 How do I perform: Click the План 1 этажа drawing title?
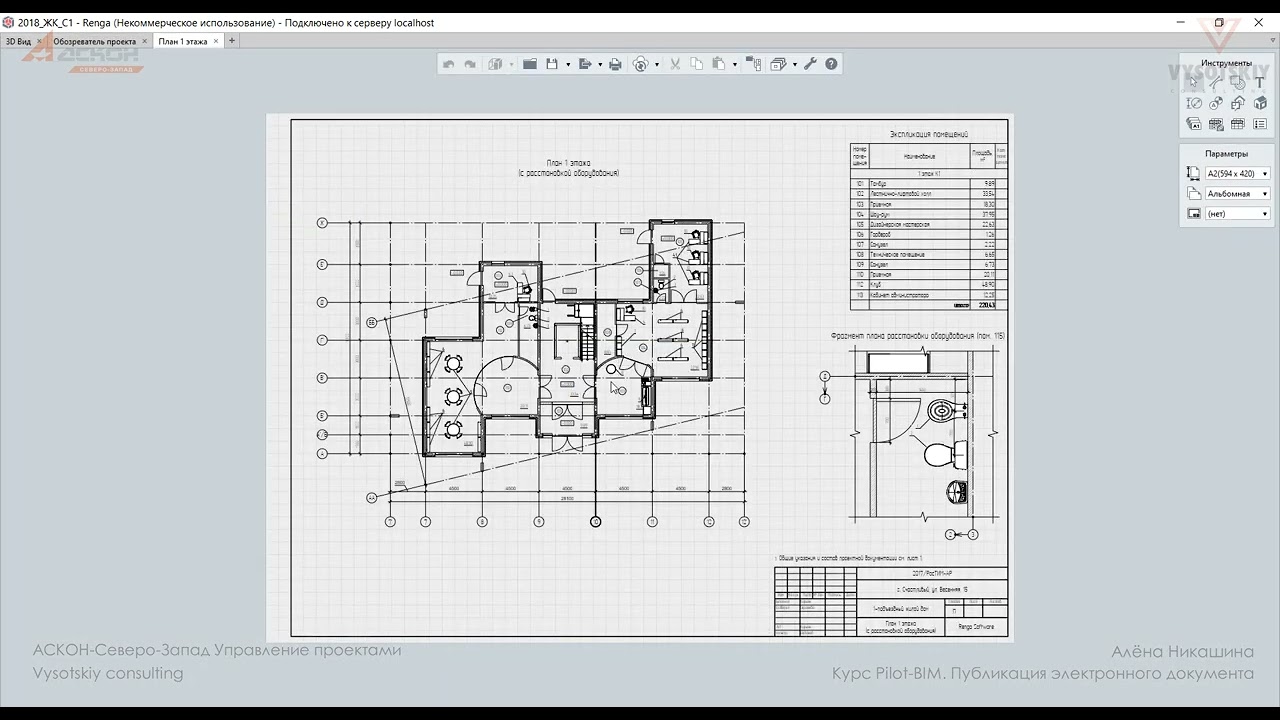(568, 162)
